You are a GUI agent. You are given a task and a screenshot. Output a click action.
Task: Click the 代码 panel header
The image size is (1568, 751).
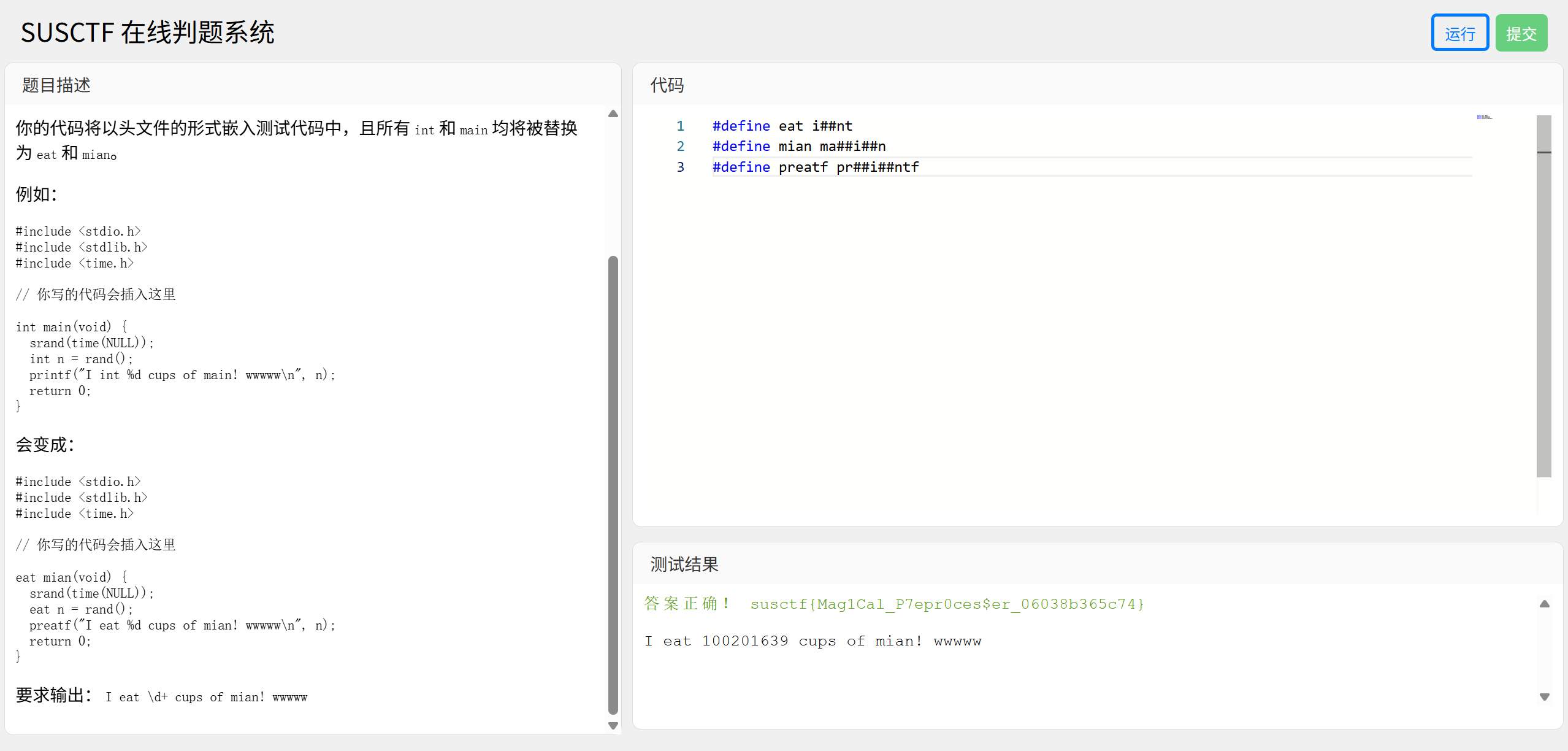point(667,85)
